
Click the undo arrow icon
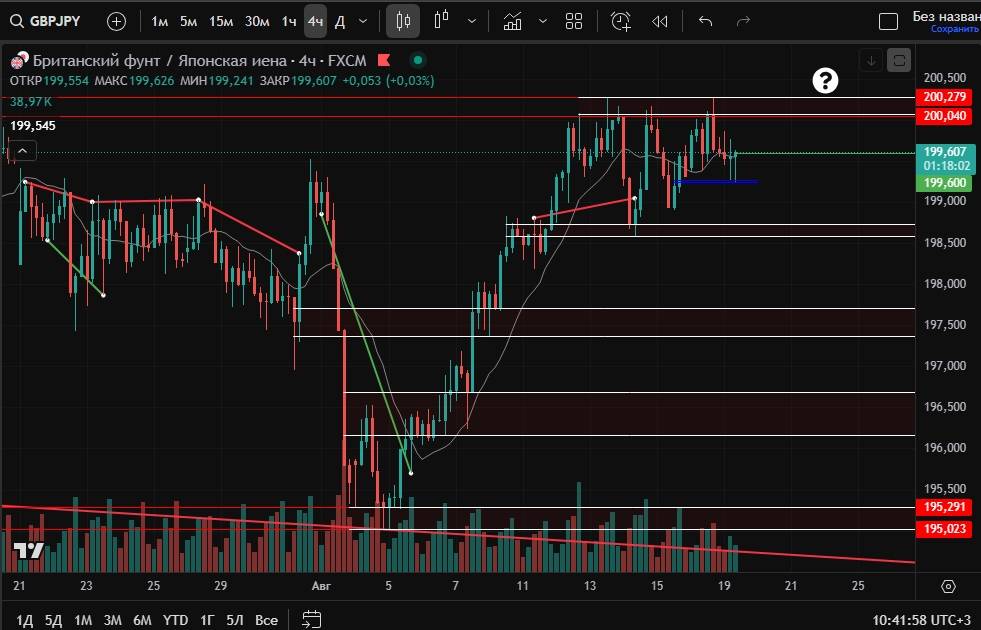[706, 21]
